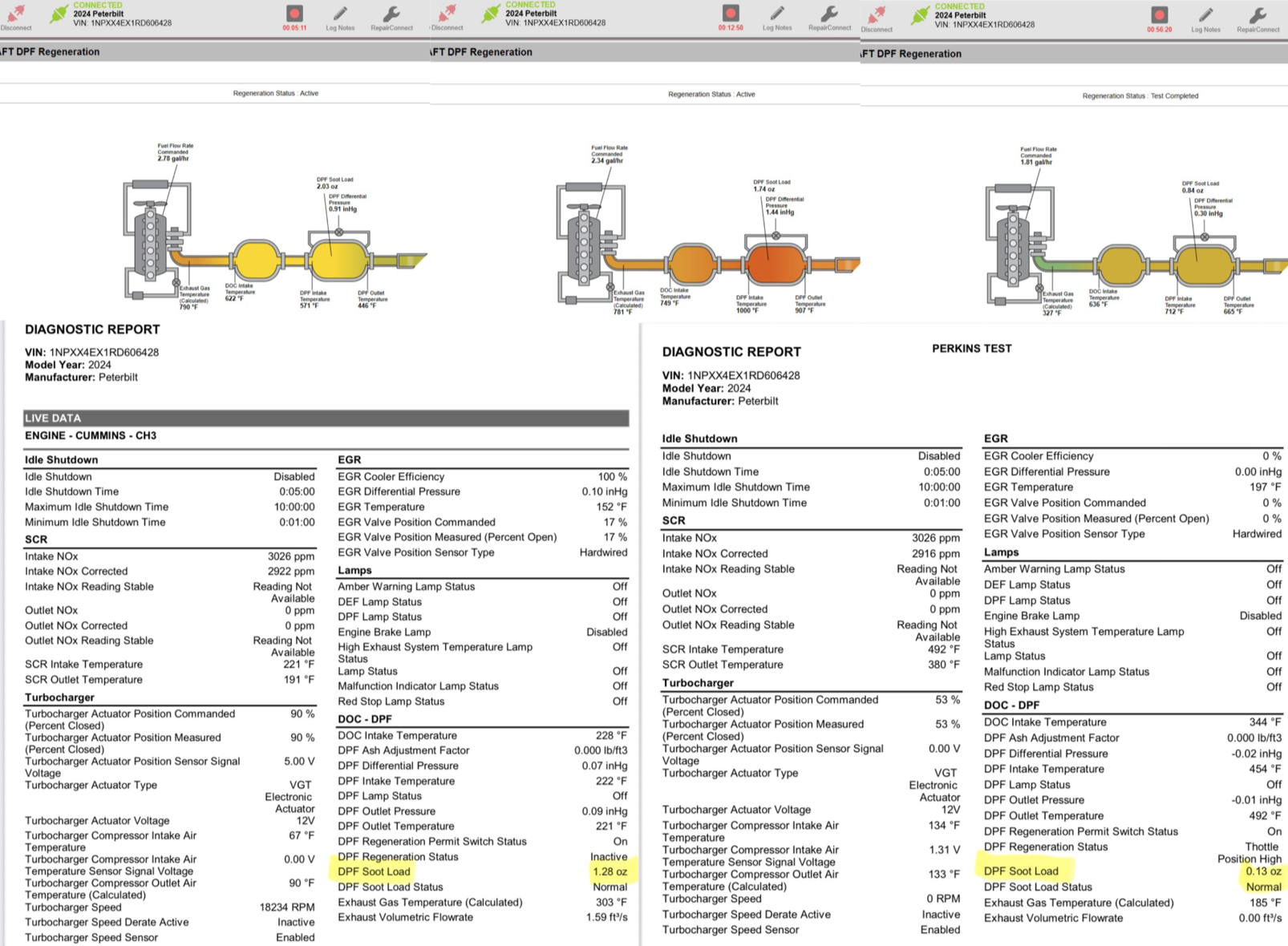This screenshot has width=1288, height=946.
Task: Click 'ENGINE - CUMMINS - CH3' heading
Action: point(91,435)
